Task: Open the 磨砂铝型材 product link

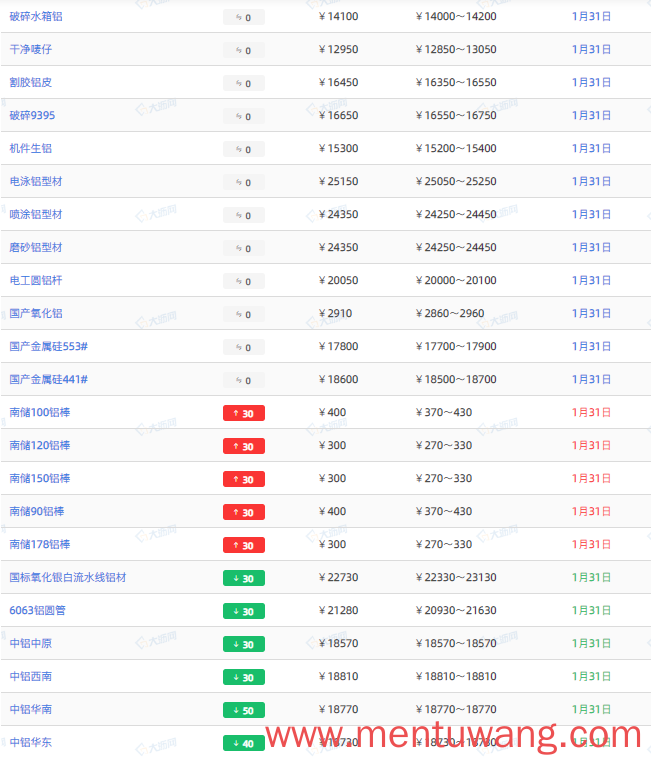Action: [x=36, y=247]
